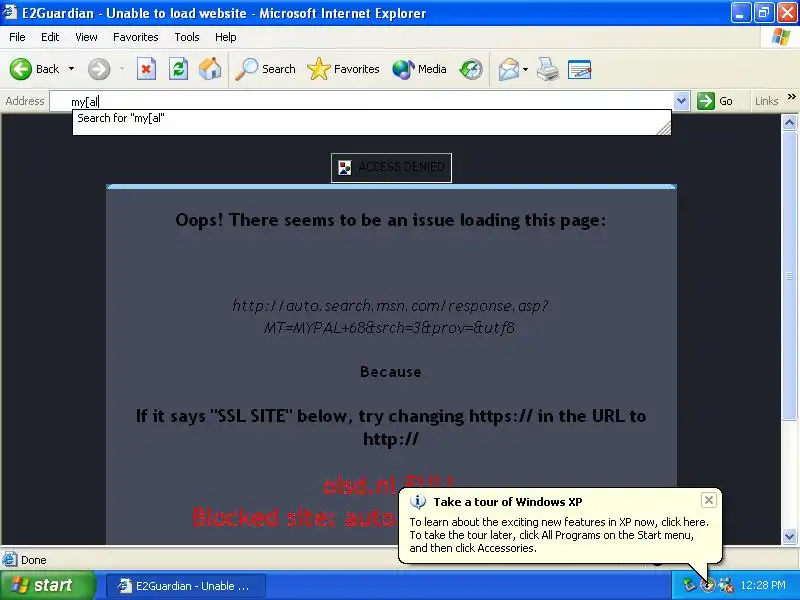800x600 pixels.
Task: Click the balloon info icon
Action: [x=418, y=502]
